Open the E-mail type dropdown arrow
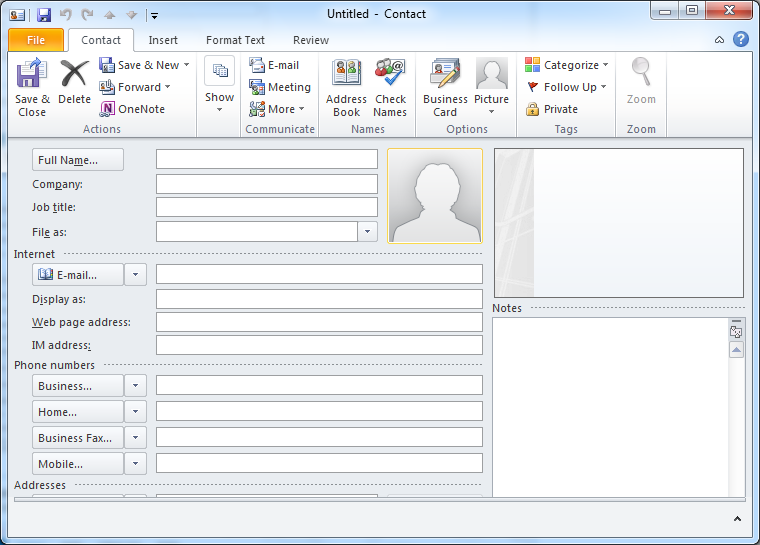This screenshot has width=760, height=545. click(x=135, y=275)
